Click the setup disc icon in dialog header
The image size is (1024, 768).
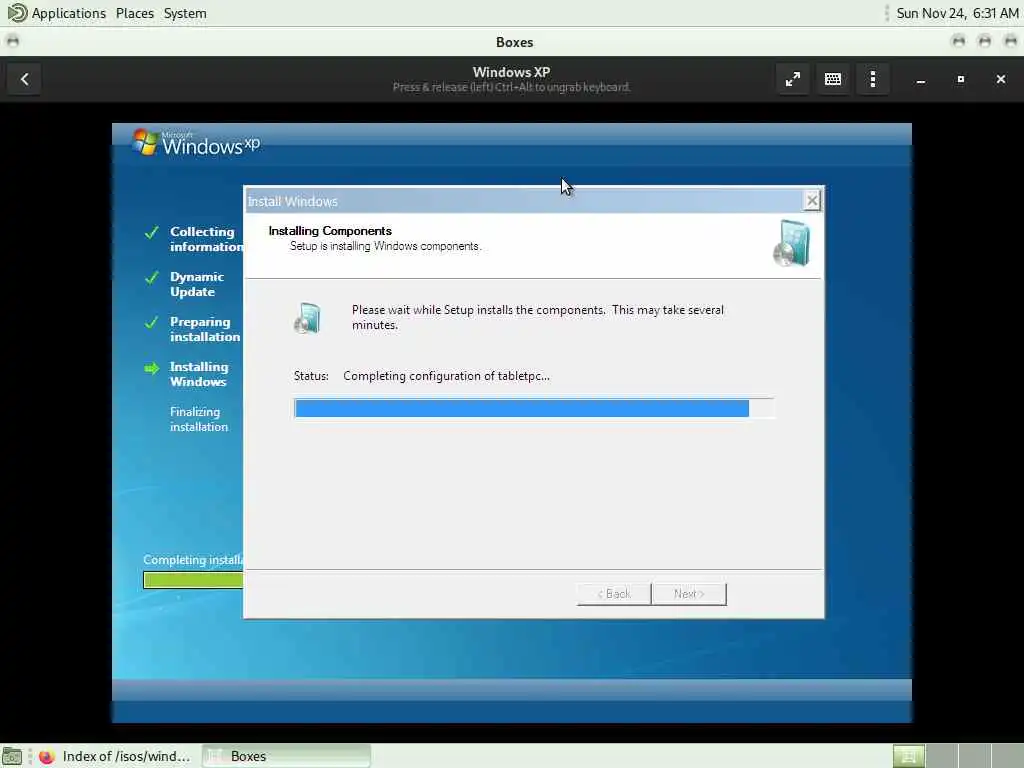(792, 244)
